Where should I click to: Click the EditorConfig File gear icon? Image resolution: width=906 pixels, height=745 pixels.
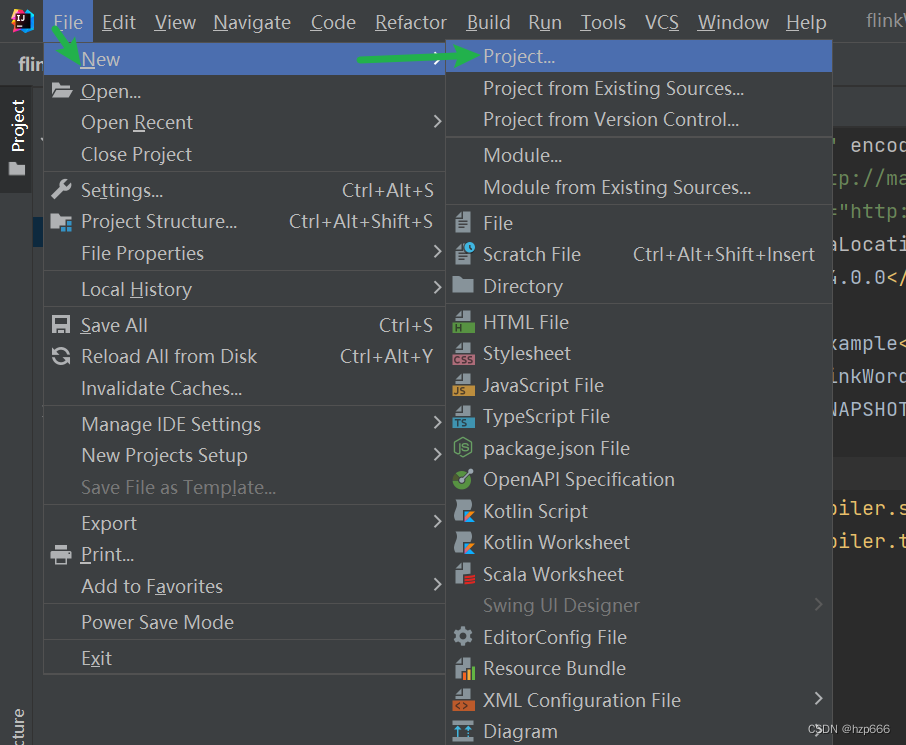point(463,637)
